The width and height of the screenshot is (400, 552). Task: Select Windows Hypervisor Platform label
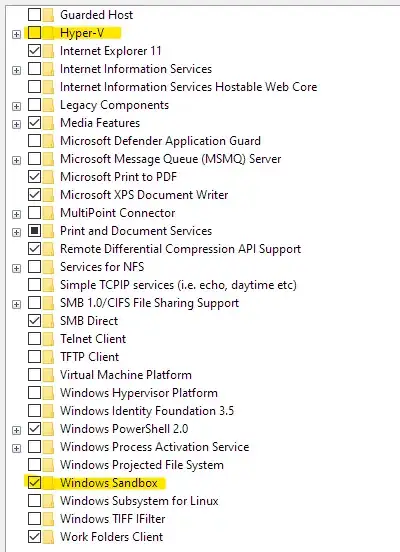coord(139,393)
